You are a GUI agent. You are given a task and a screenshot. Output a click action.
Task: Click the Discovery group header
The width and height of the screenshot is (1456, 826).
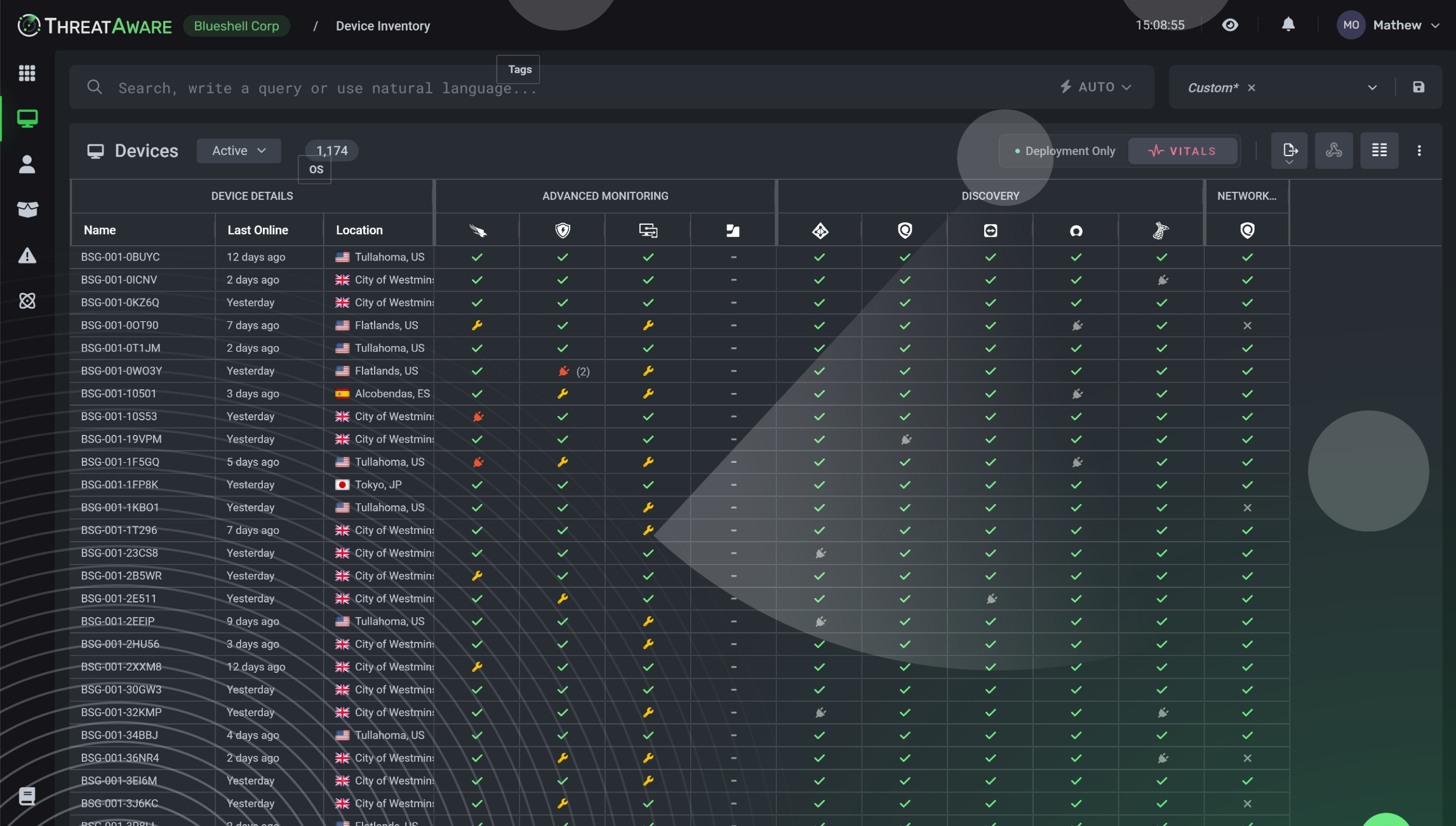coord(990,196)
